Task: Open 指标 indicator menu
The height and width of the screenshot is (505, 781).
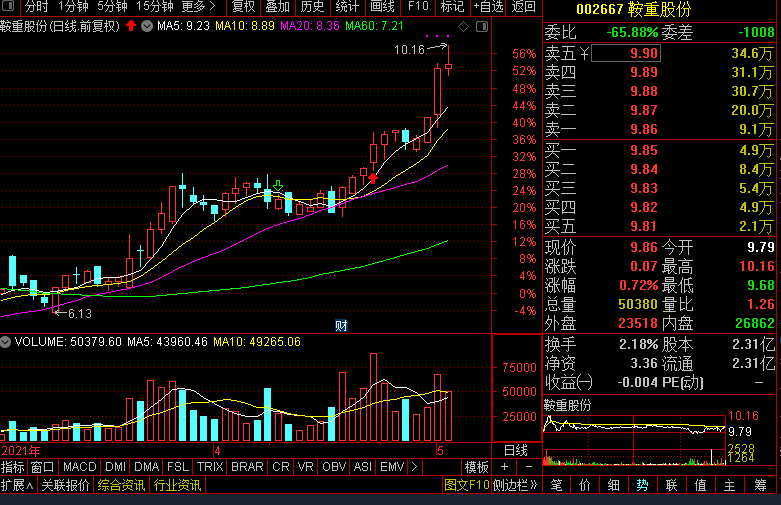Action: [13, 467]
